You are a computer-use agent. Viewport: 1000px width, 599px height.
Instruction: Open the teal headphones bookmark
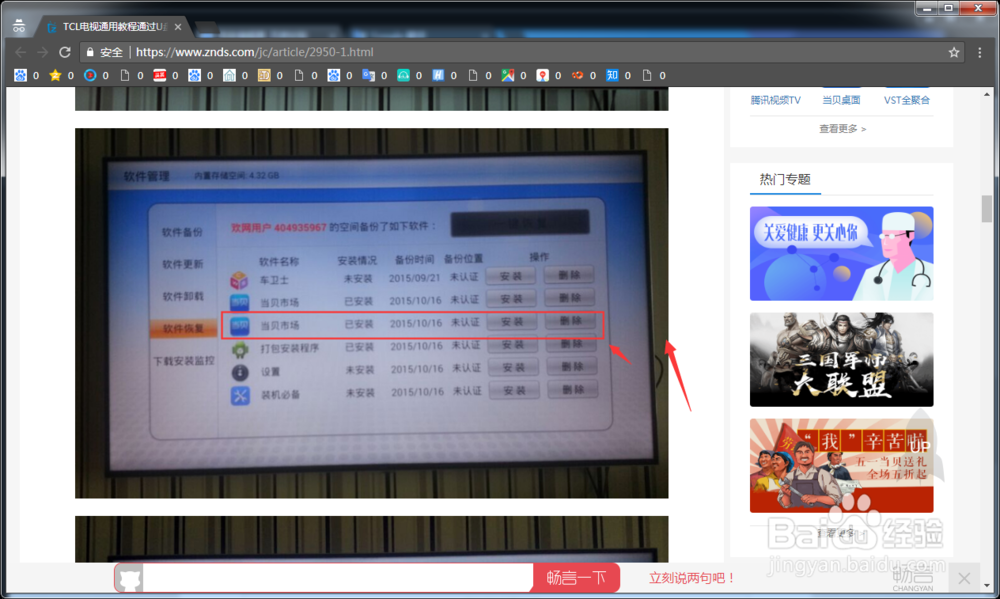pos(403,75)
